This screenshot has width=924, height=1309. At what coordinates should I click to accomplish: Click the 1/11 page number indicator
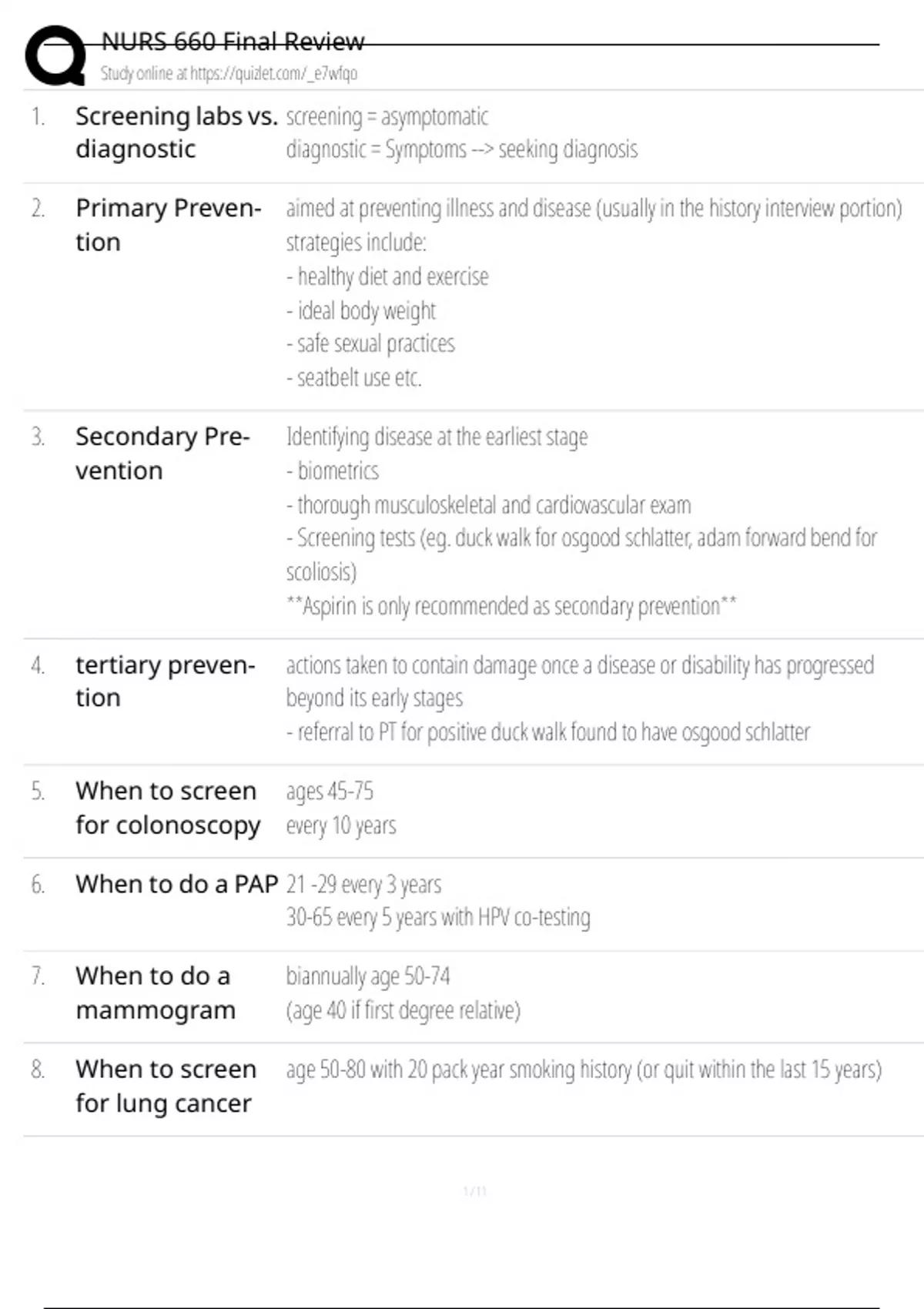pyautogui.click(x=474, y=1191)
